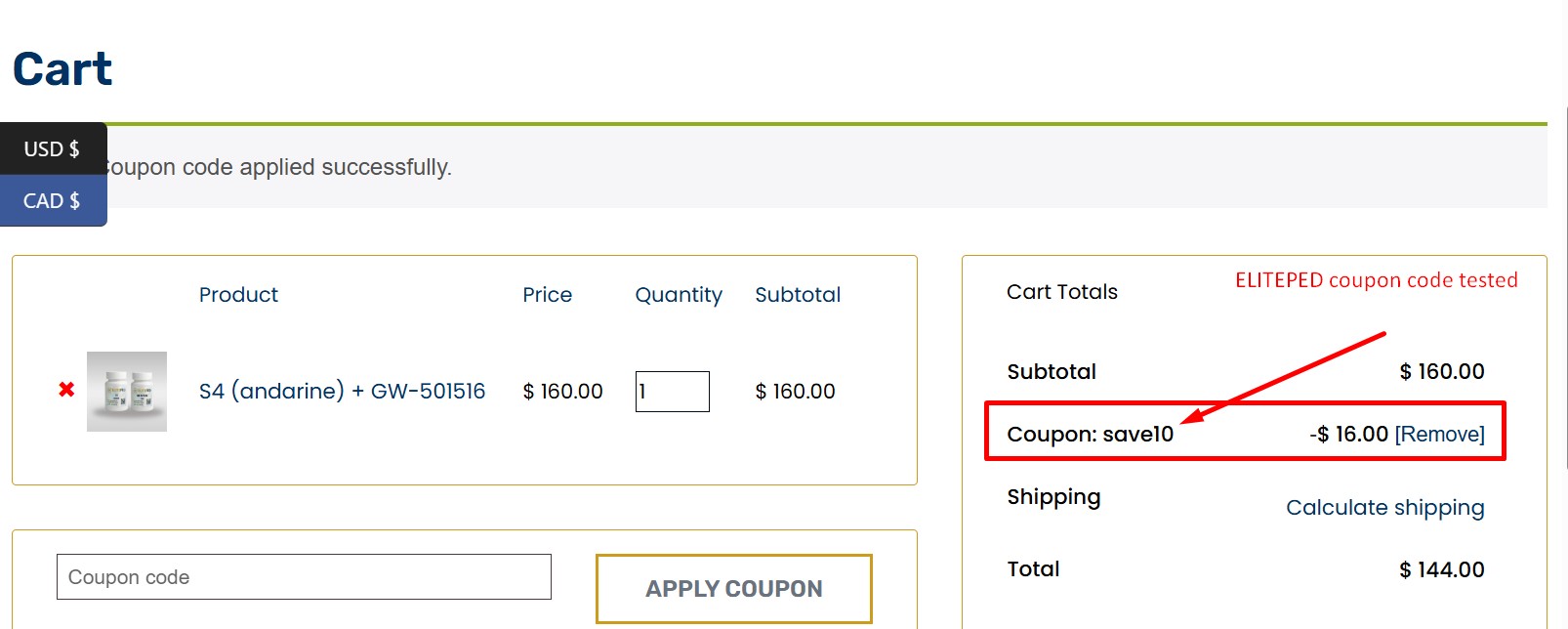This screenshot has width=1568, height=629.
Task: View the product bottle thumbnail image
Action: click(x=126, y=391)
